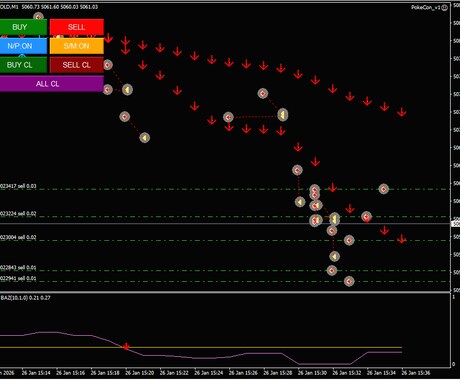Click the 26 Jan 15:24 time label

click(208, 373)
